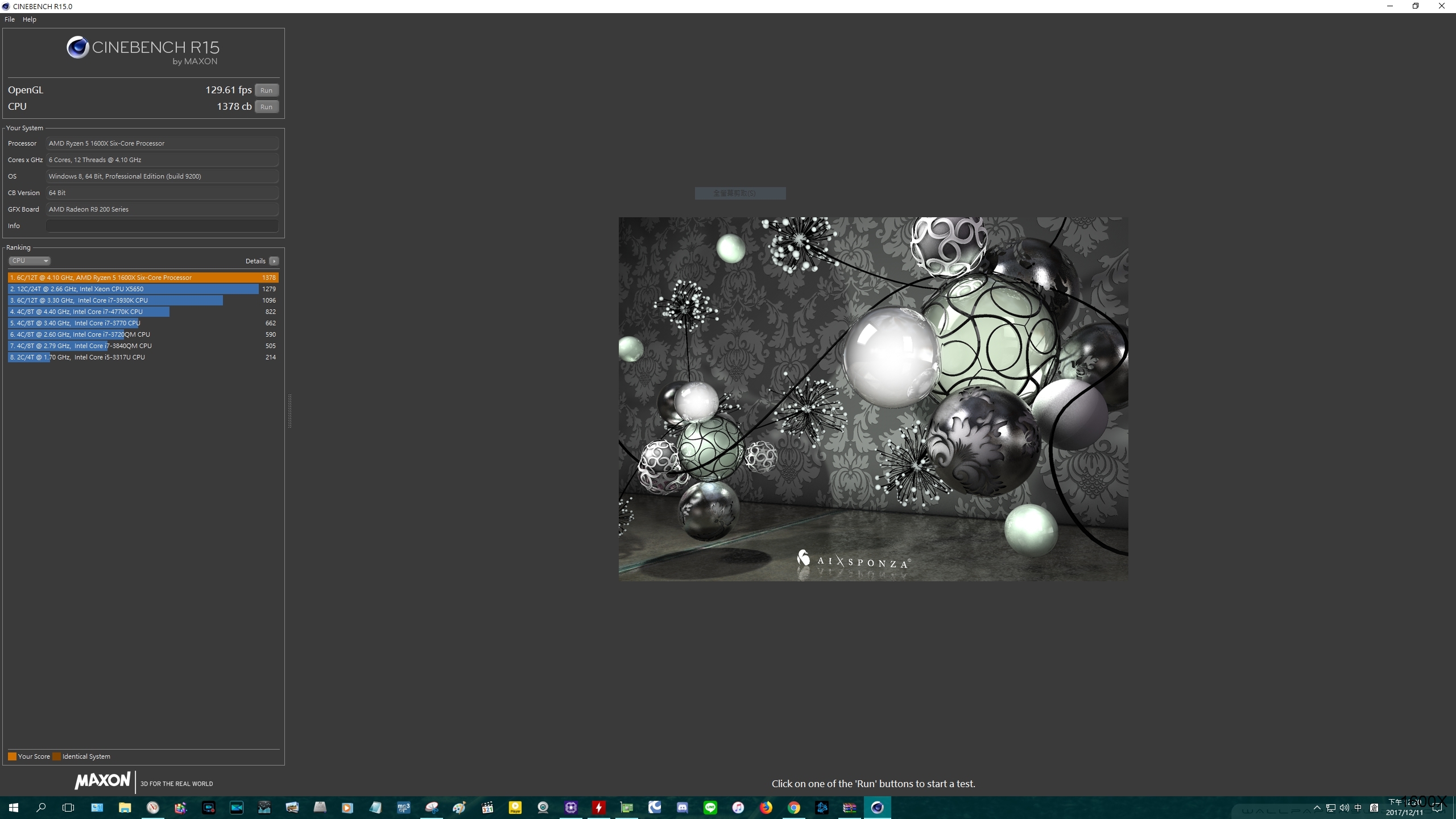
Task: Open File Explorer from the taskbar
Action: (125, 808)
